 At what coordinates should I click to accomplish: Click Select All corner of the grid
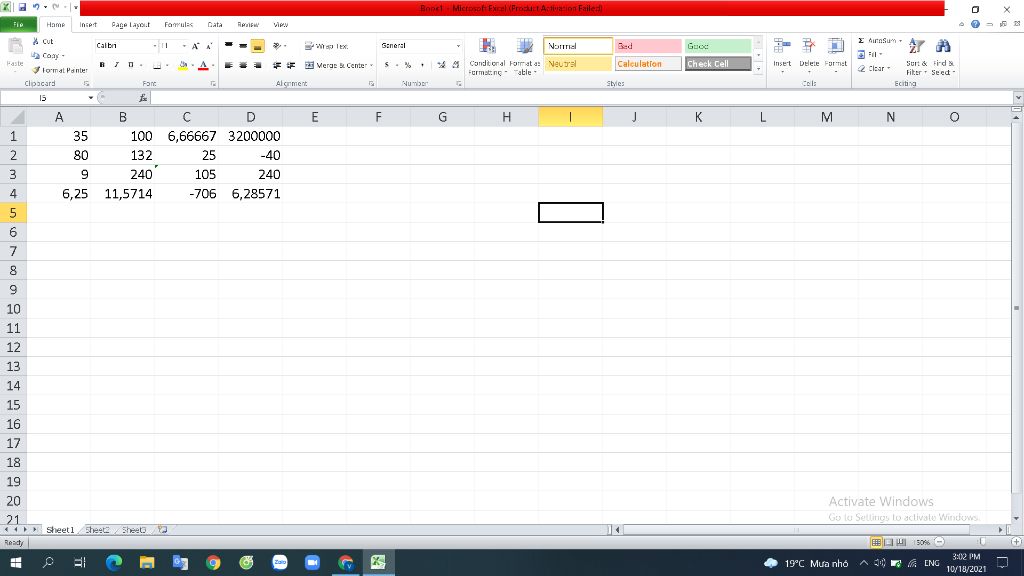point(13,117)
